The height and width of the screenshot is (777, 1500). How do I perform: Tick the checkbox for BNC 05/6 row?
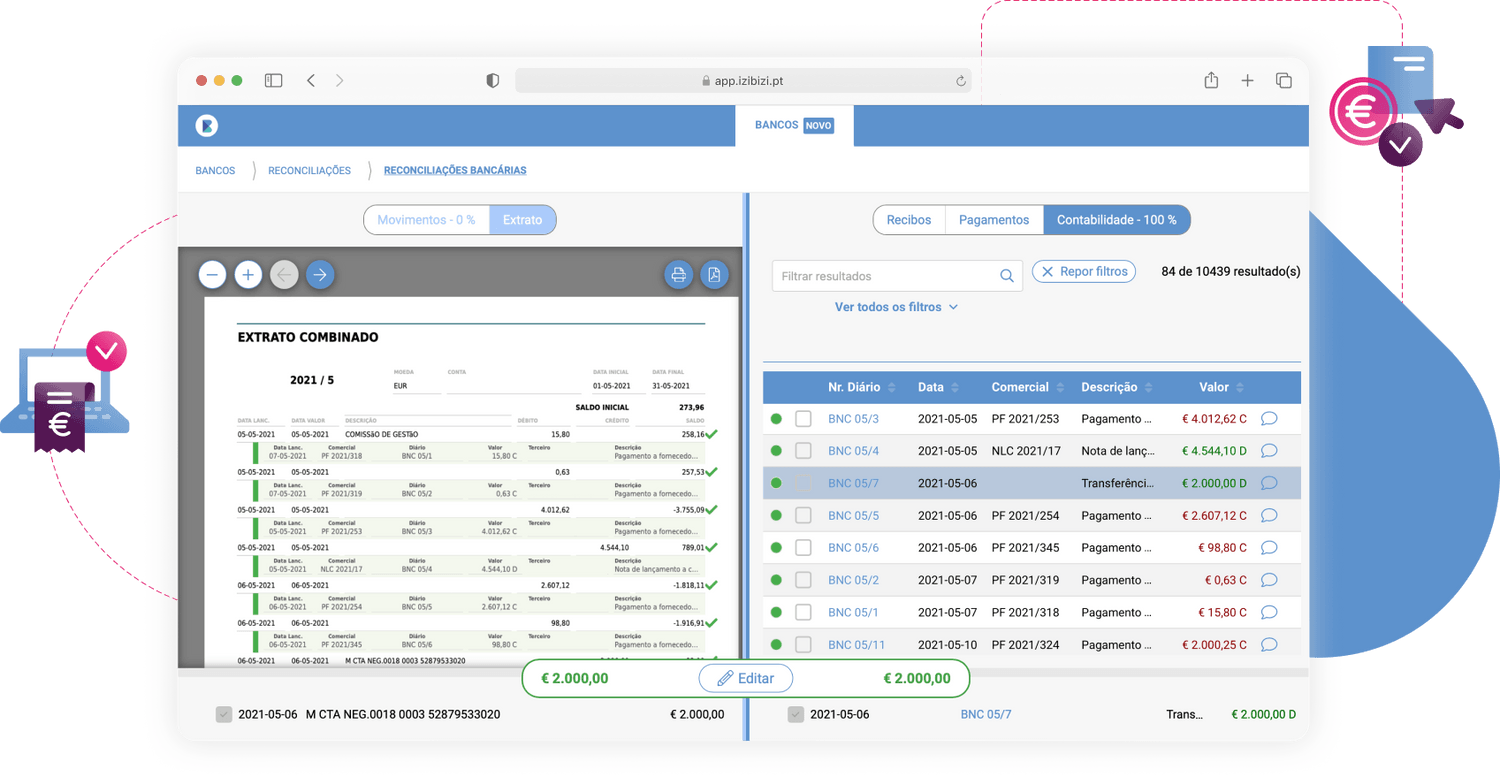[803, 548]
